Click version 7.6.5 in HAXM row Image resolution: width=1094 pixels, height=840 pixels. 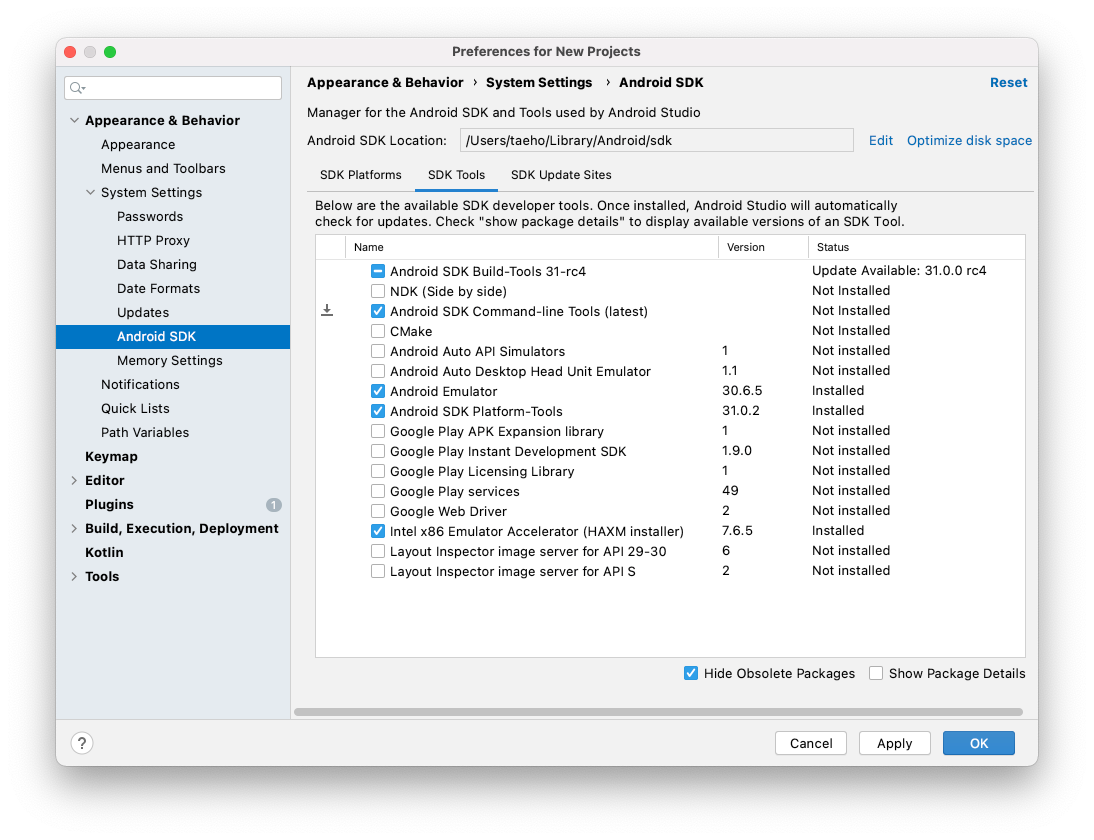(x=737, y=531)
